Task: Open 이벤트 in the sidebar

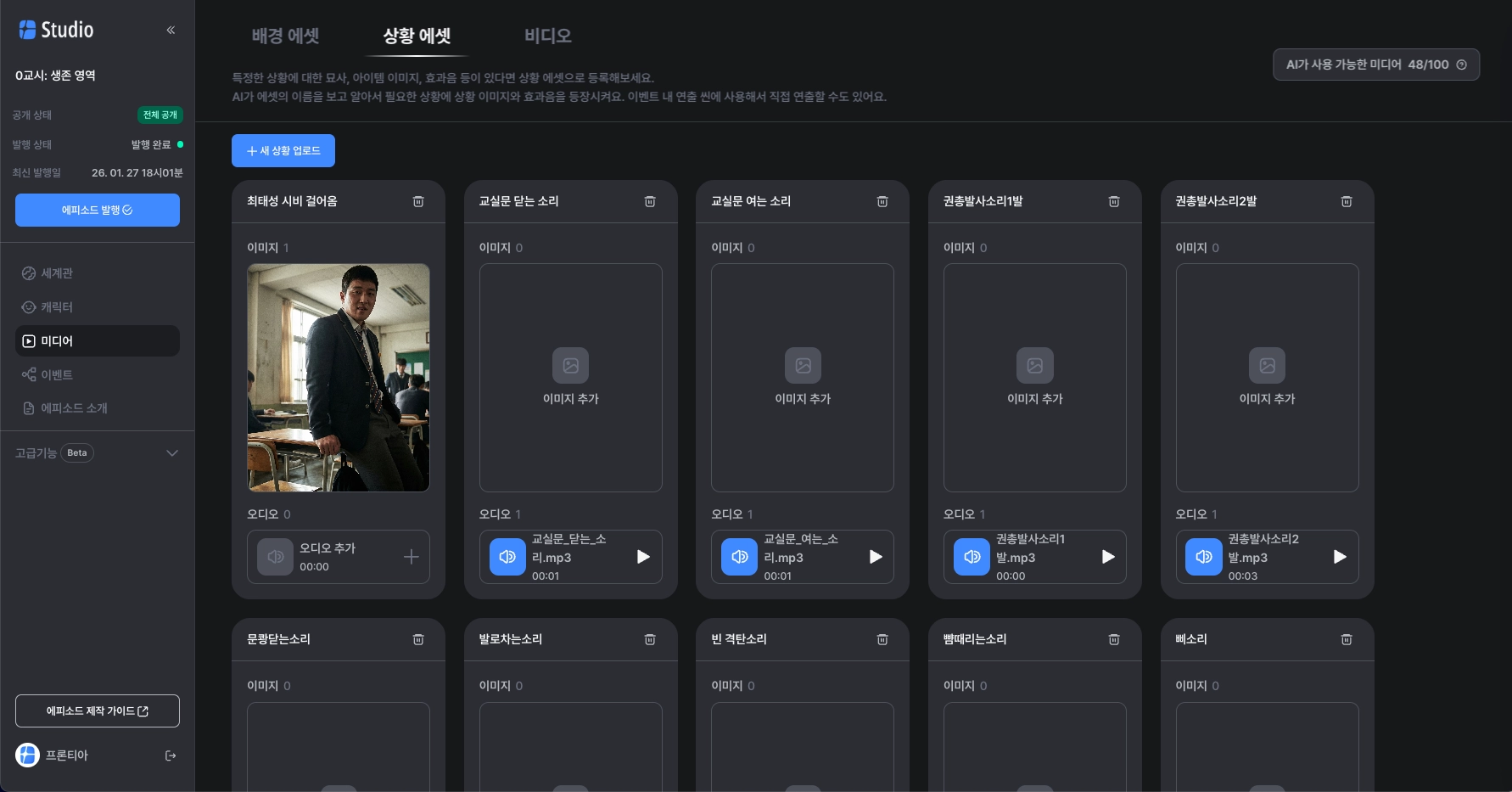Action: [x=98, y=374]
